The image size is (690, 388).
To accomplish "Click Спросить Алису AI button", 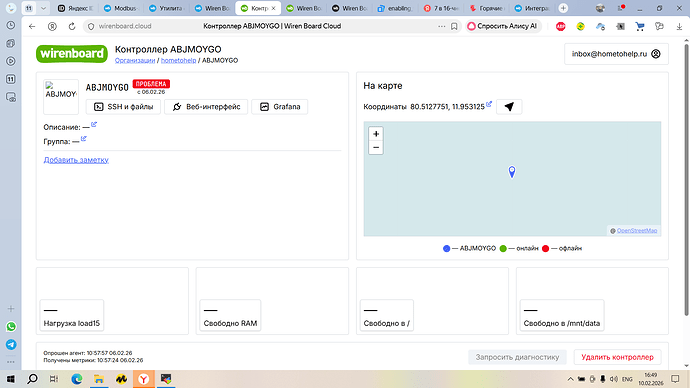I will coord(502,26).
